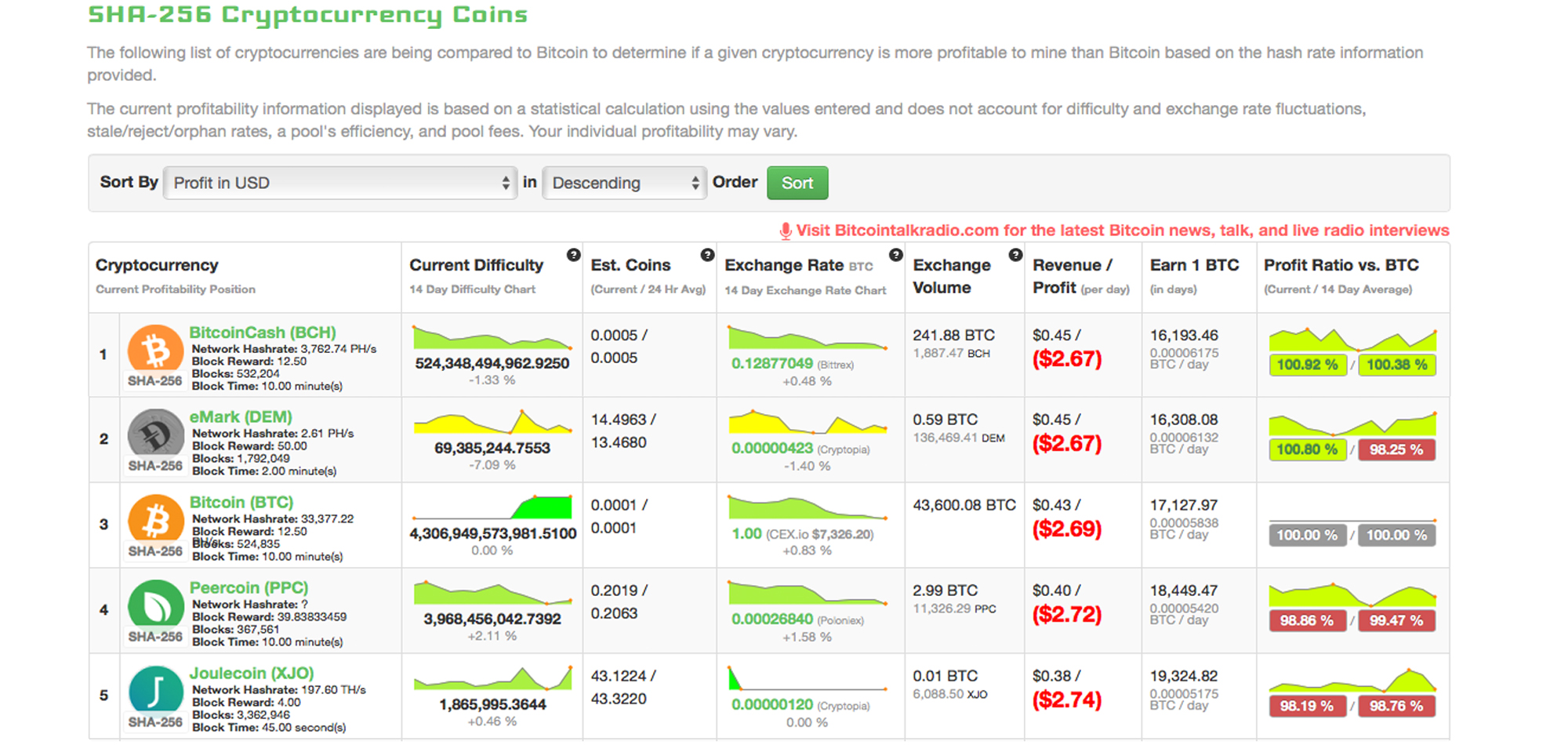Click eMark exchange rate 0.00000423
The height and width of the screenshot is (745, 1568).
point(772,449)
